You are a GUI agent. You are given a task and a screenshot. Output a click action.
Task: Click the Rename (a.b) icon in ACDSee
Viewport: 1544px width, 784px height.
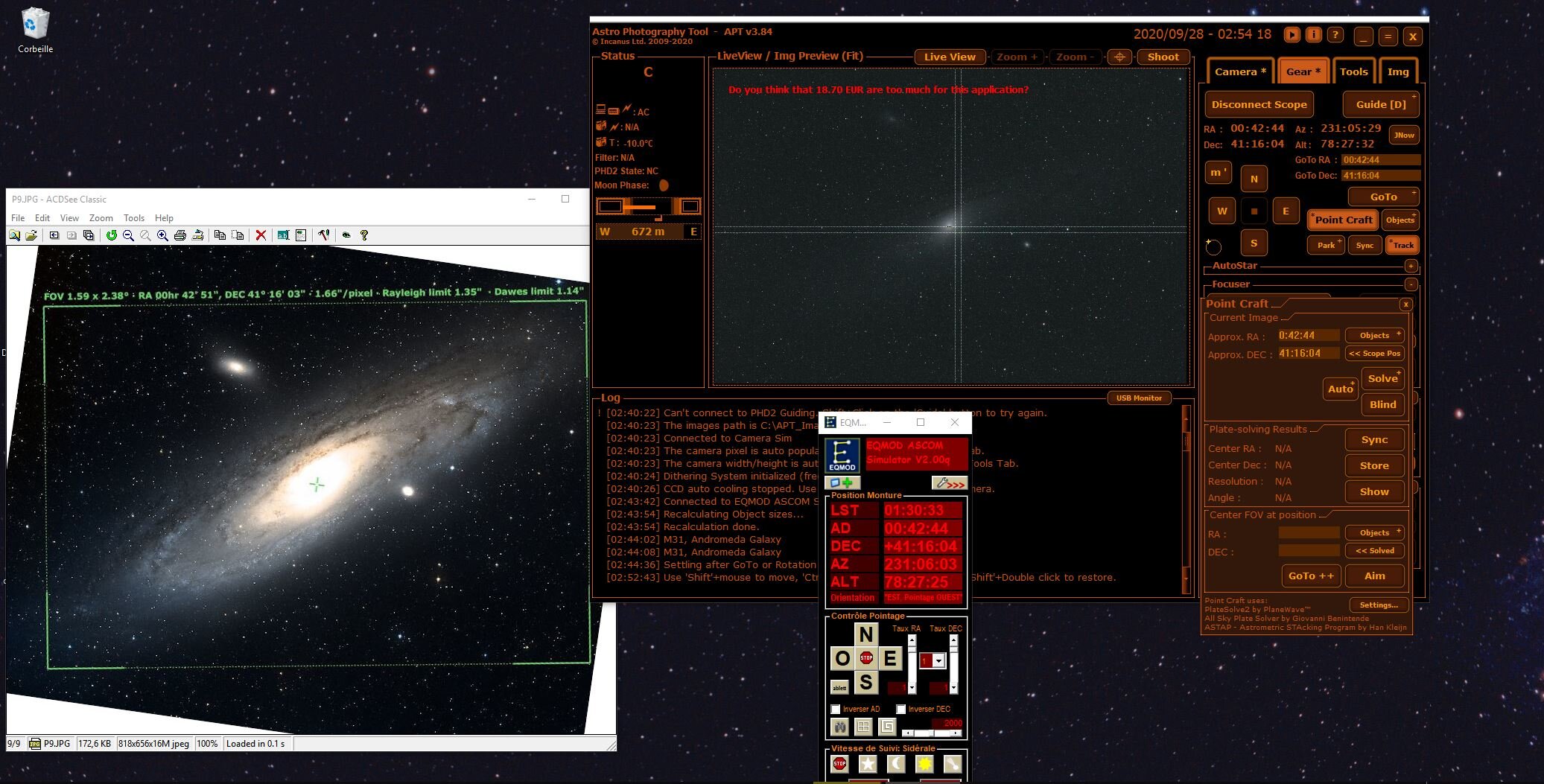coord(283,235)
